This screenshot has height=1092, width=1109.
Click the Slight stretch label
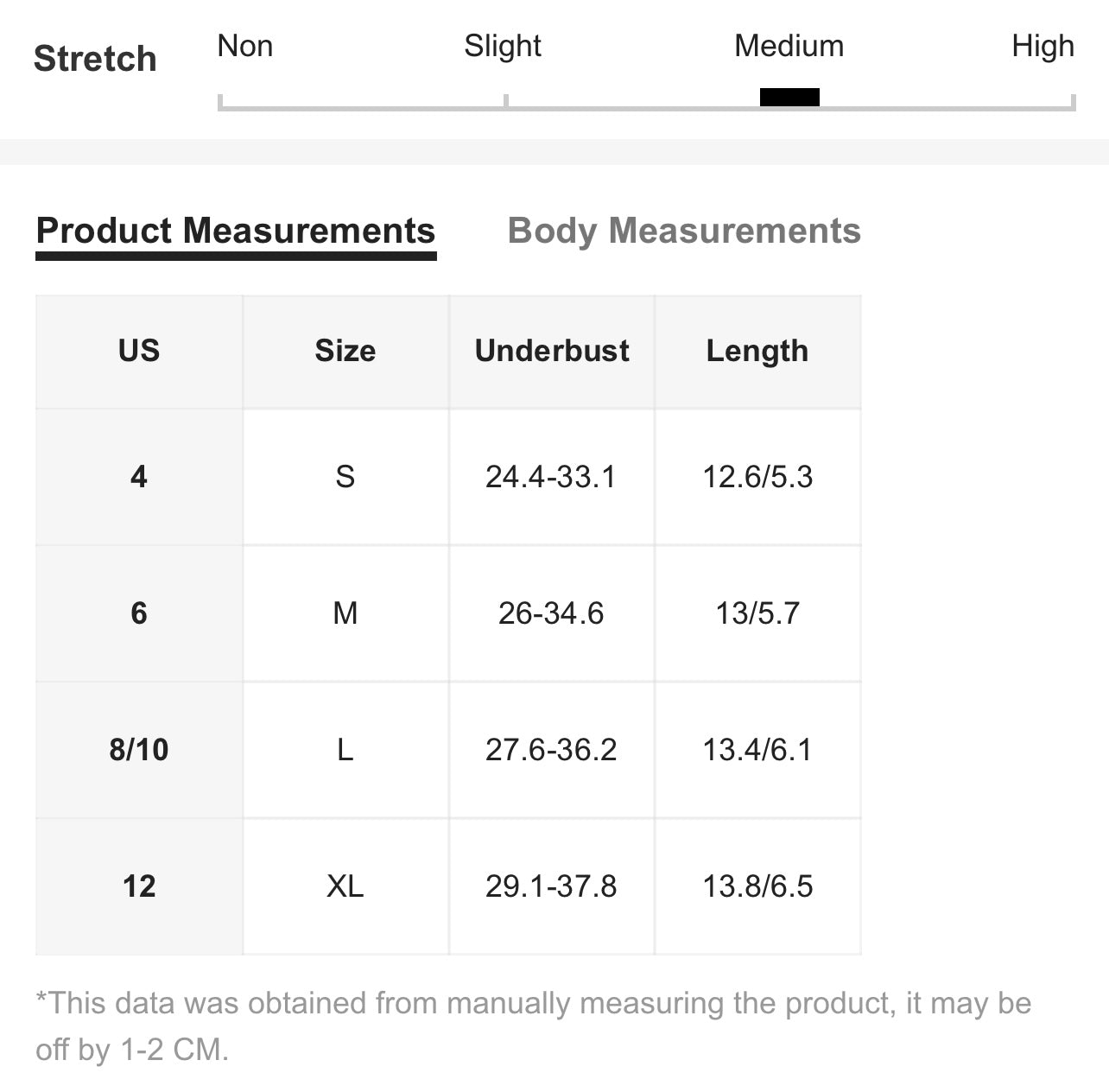pyautogui.click(x=503, y=46)
